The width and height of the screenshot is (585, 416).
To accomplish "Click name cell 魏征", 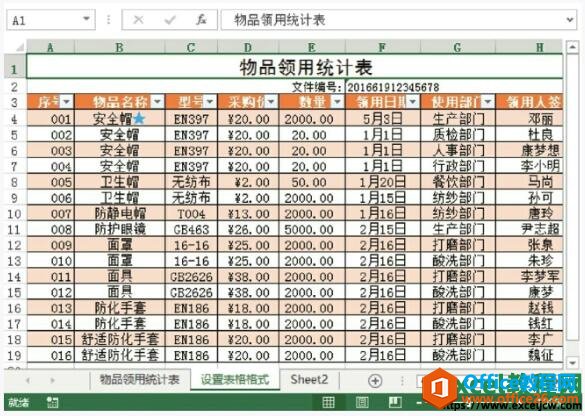I will coord(529,355).
